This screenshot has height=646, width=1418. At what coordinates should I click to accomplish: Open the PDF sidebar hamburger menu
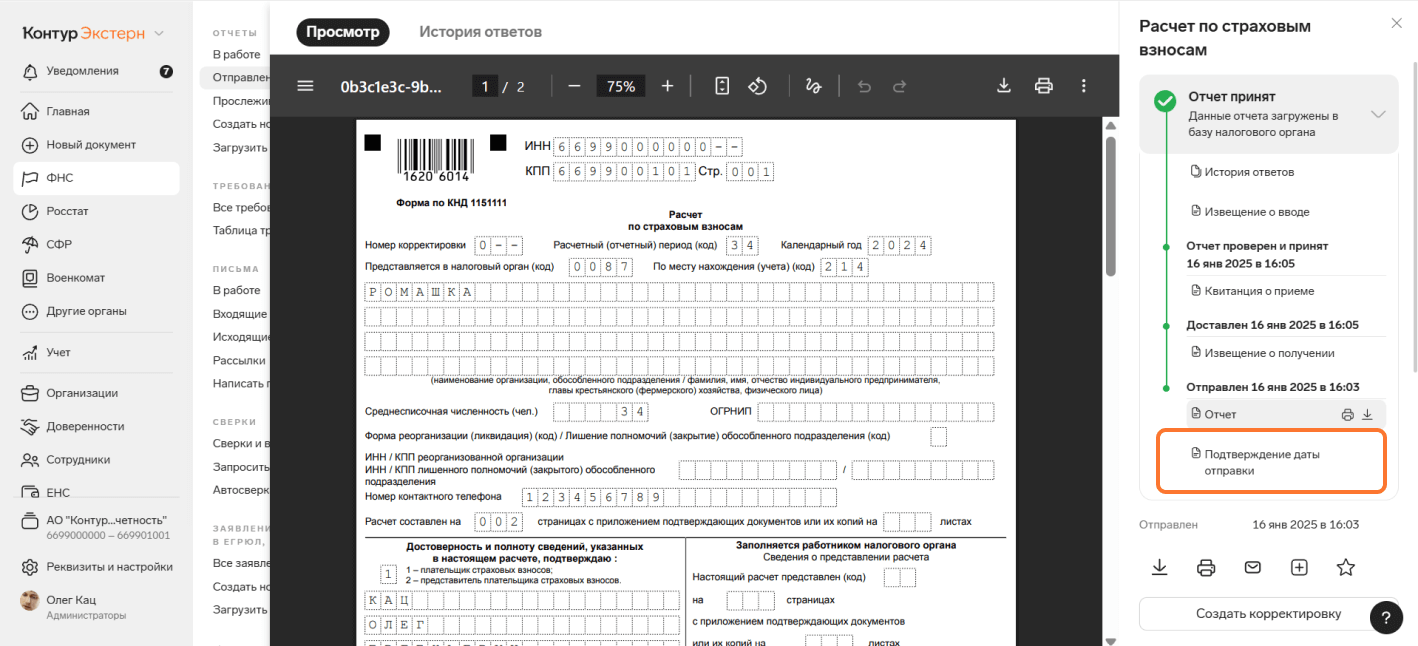305,86
